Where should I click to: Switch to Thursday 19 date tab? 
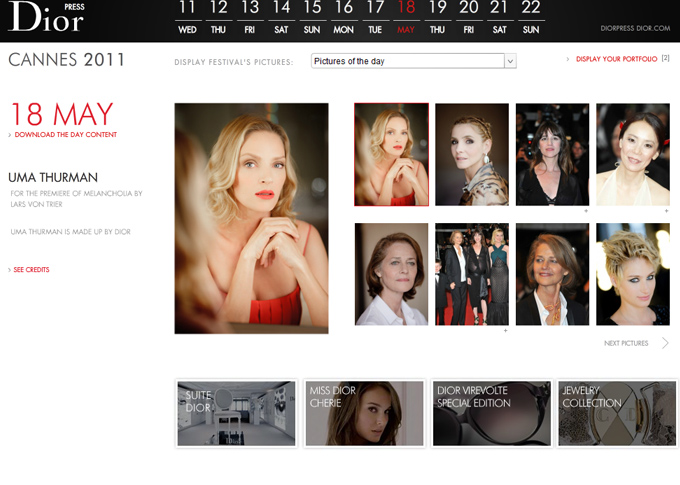point(437,18)
